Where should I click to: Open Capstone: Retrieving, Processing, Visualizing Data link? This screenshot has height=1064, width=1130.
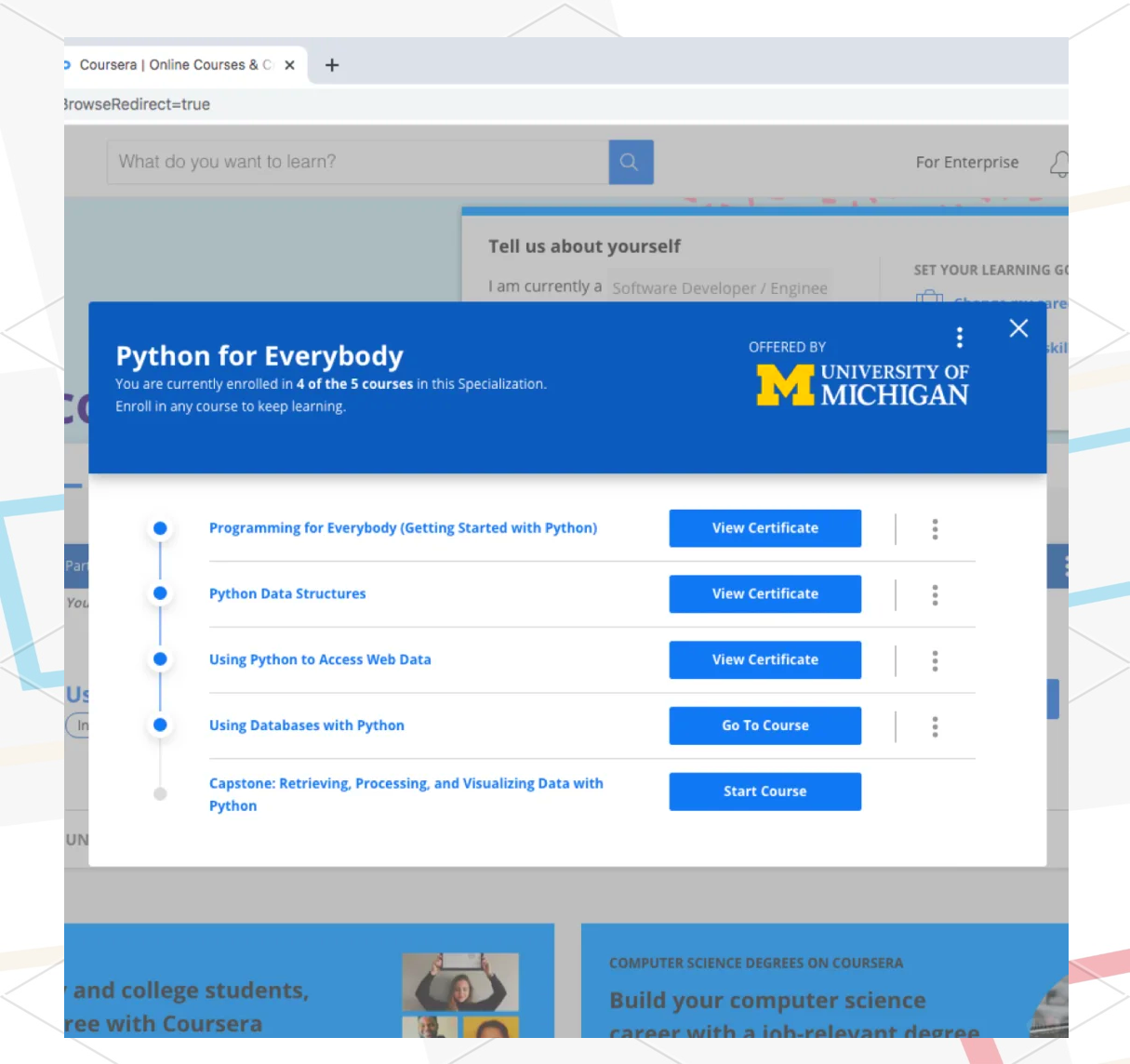(x=405, y=794)
